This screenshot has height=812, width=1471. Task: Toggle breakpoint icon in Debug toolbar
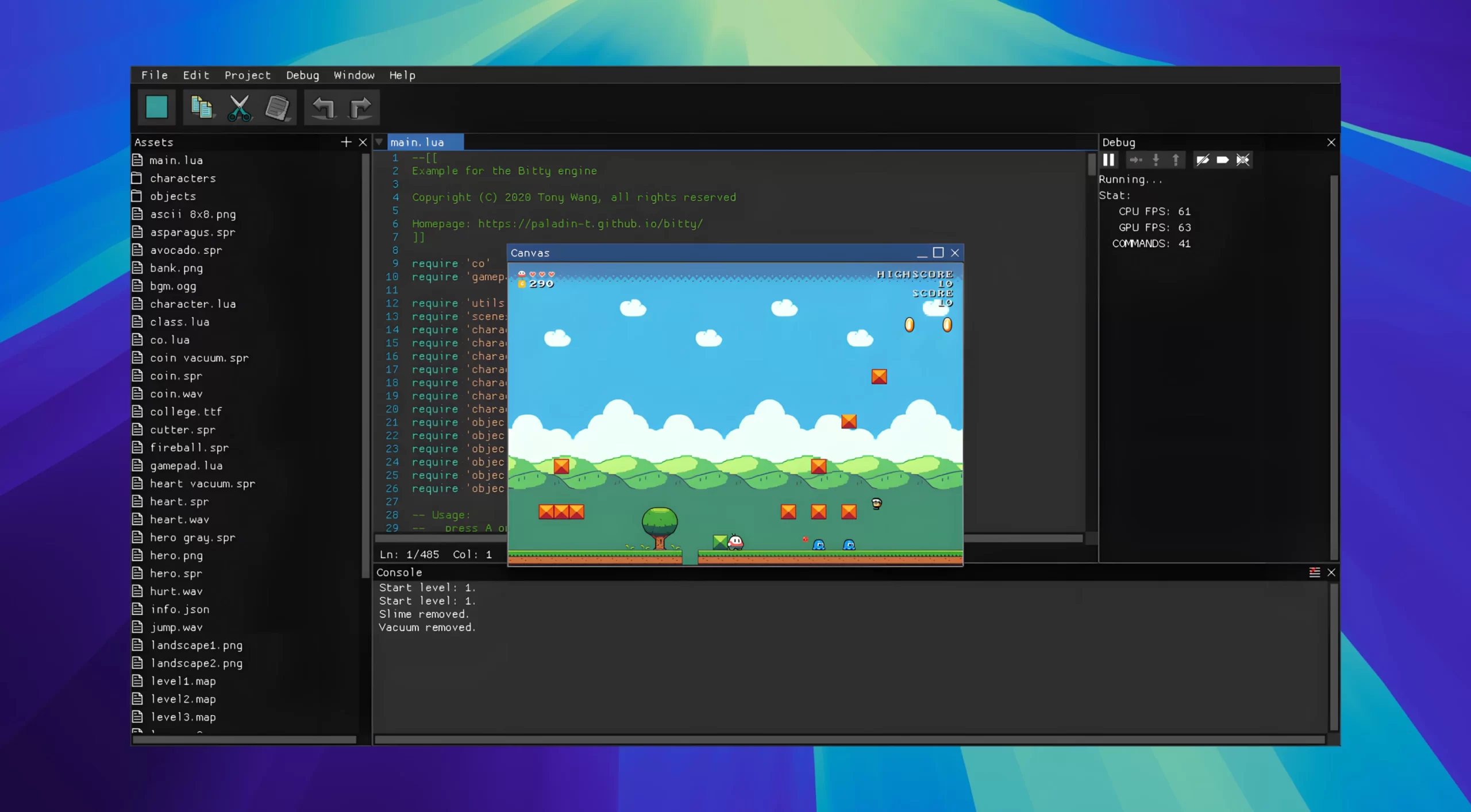[x=1223, y=160]
